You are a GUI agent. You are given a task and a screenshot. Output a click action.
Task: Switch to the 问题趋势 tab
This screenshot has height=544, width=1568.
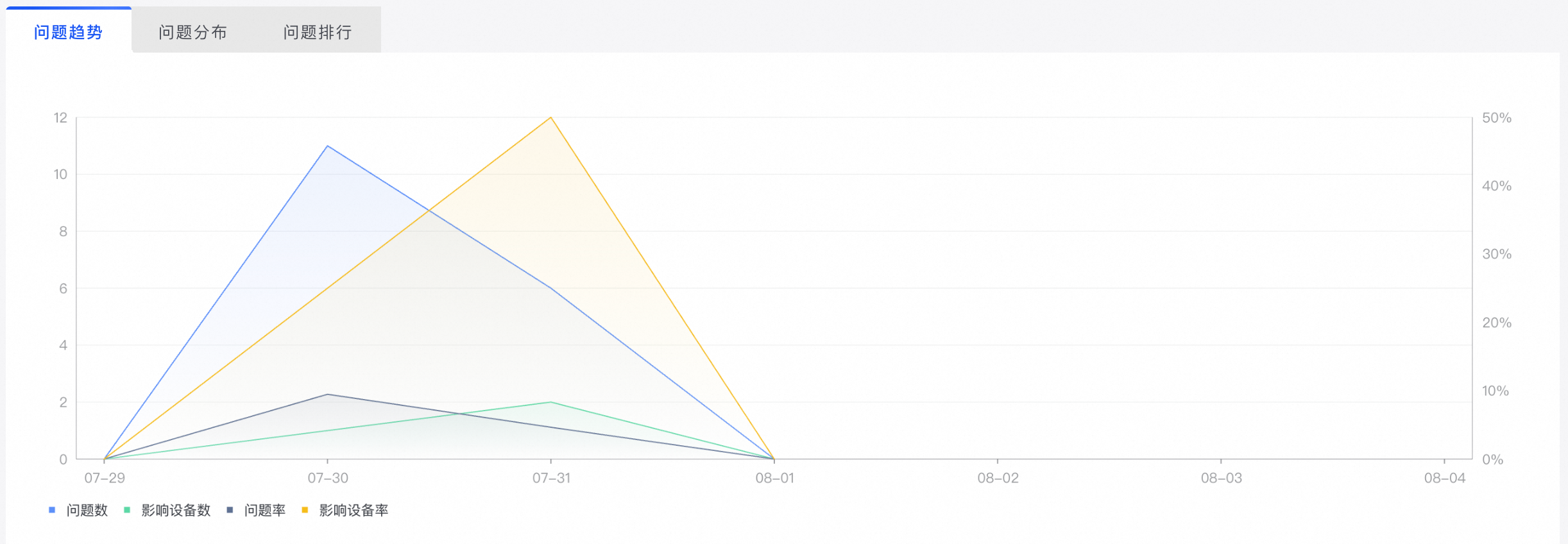tap(68, 31)
